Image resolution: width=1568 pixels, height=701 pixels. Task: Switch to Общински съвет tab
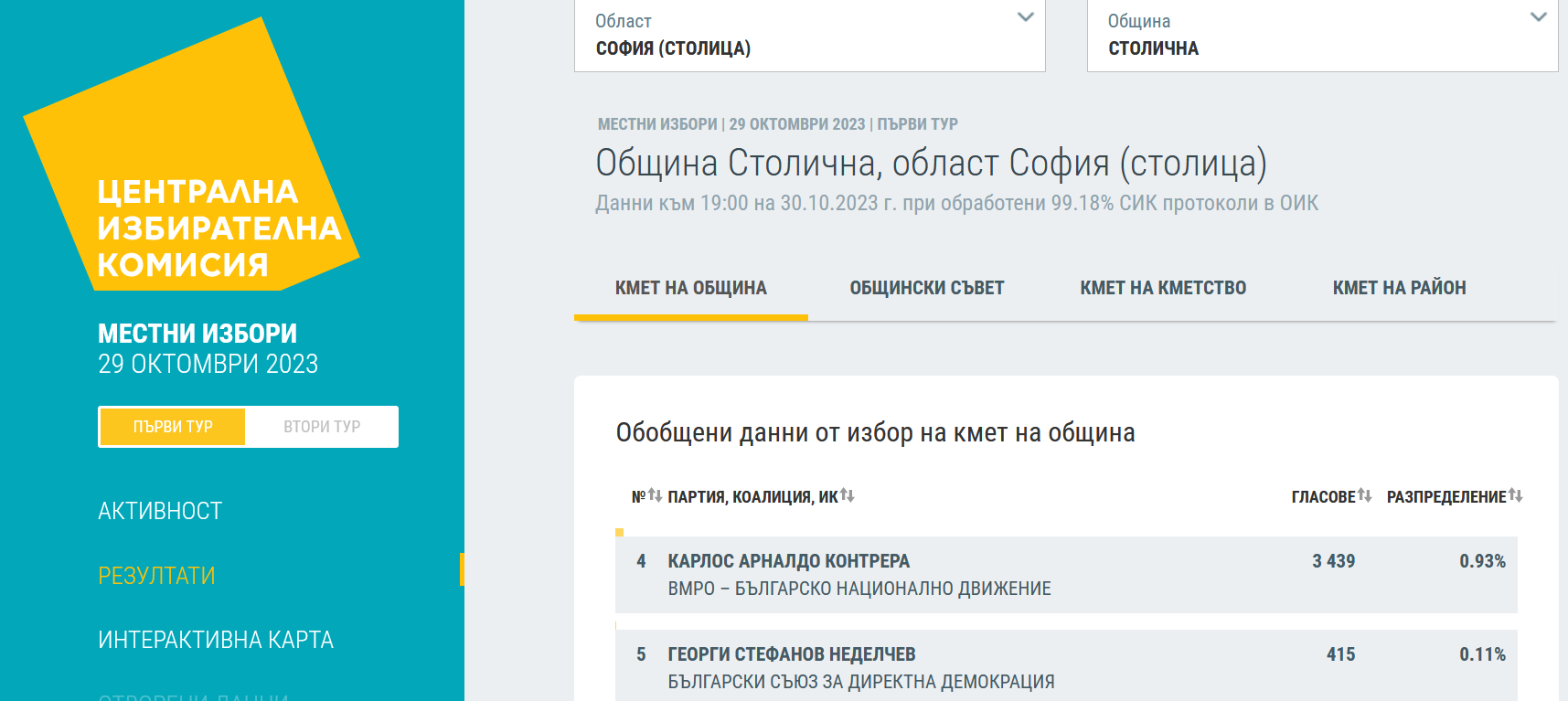coord(926,288)
